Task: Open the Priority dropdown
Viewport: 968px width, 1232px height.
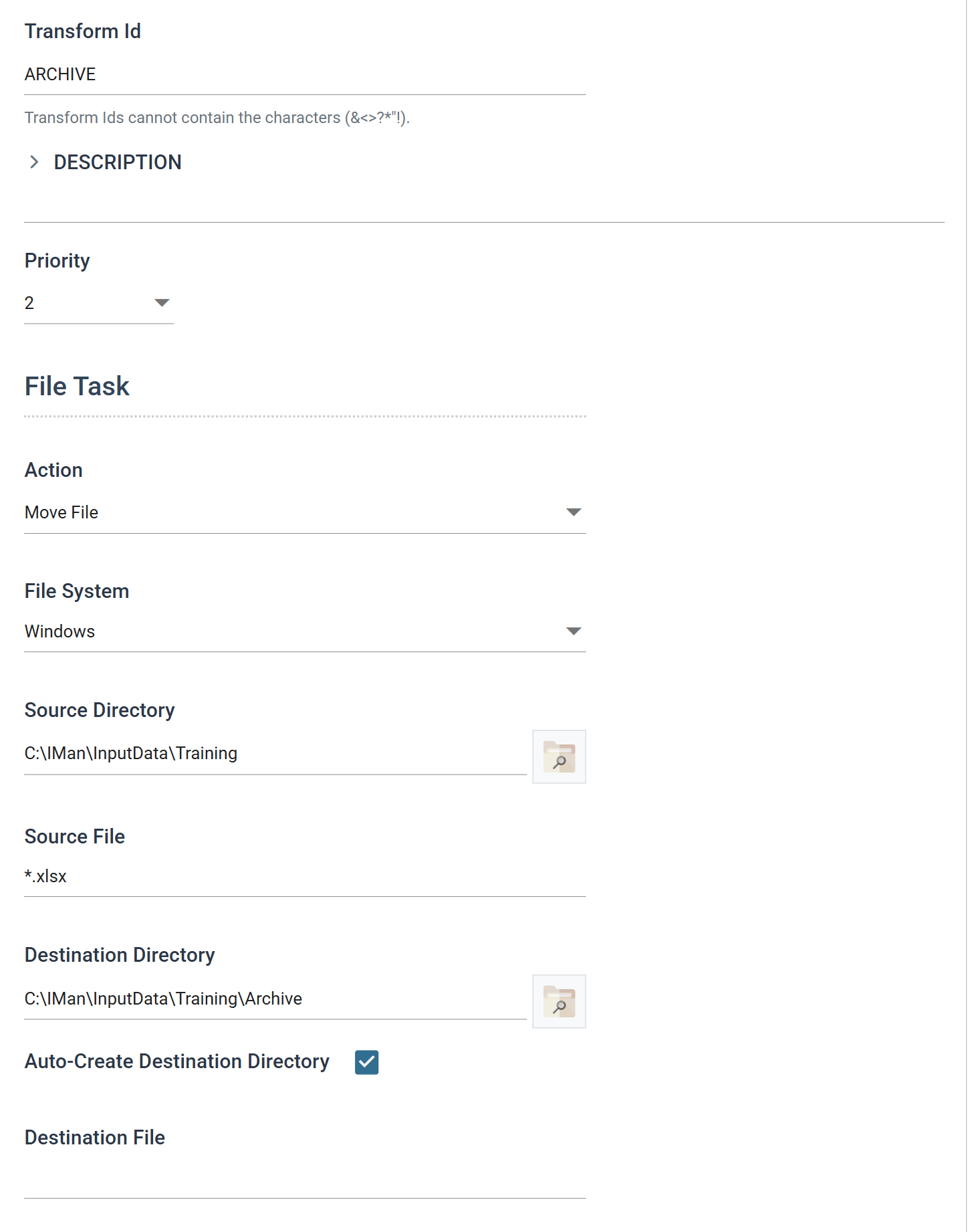Action: 99,303
